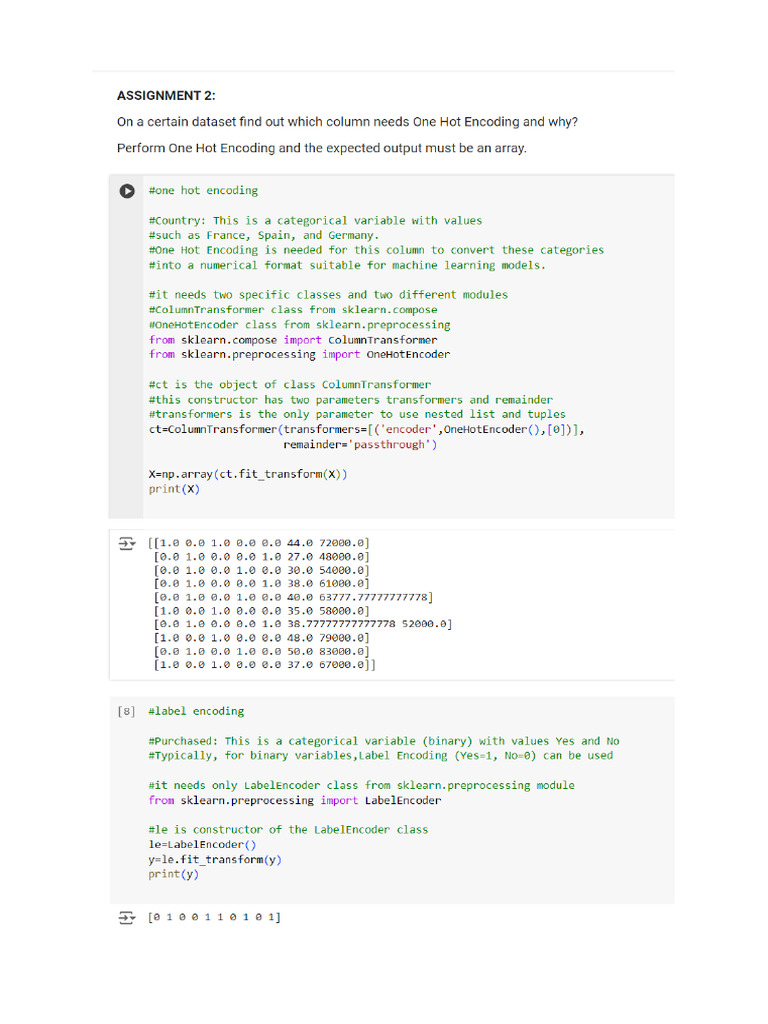Image resolution: width=768 pixels, height=1024 pixels.
Task: Place cursor on the ColumnTransformer import line
Action: [292, 340]
